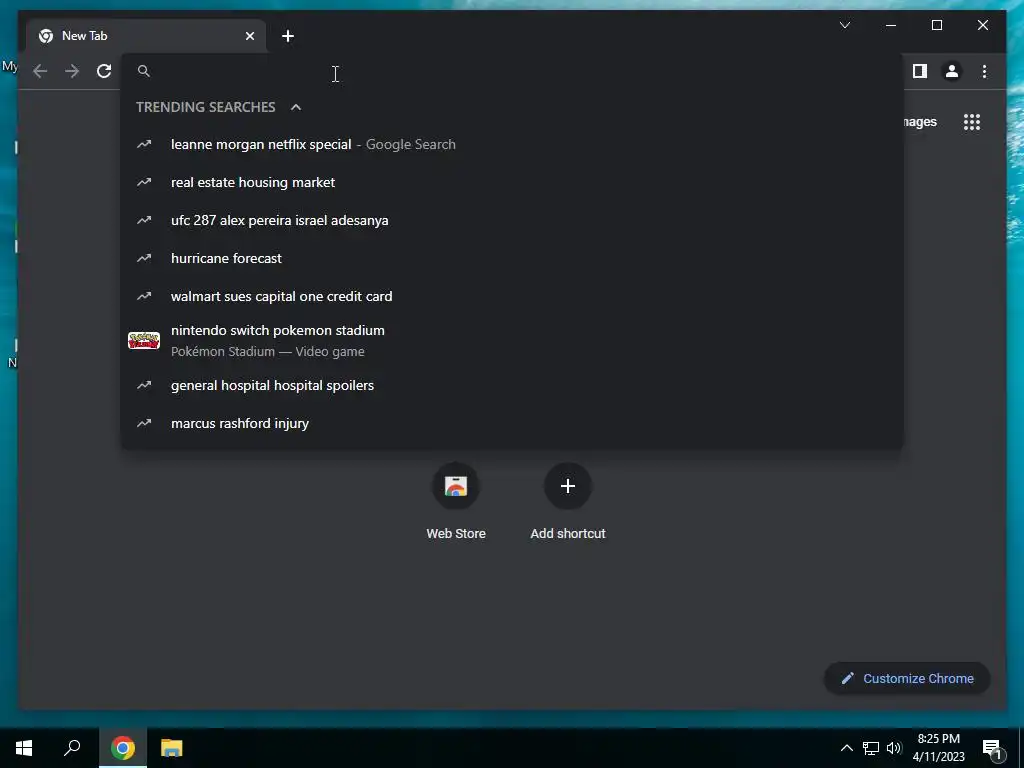1024x768 pixels.
Task: Select 'hurricane forecast' suggestion
Action: [x=512, y=258]
